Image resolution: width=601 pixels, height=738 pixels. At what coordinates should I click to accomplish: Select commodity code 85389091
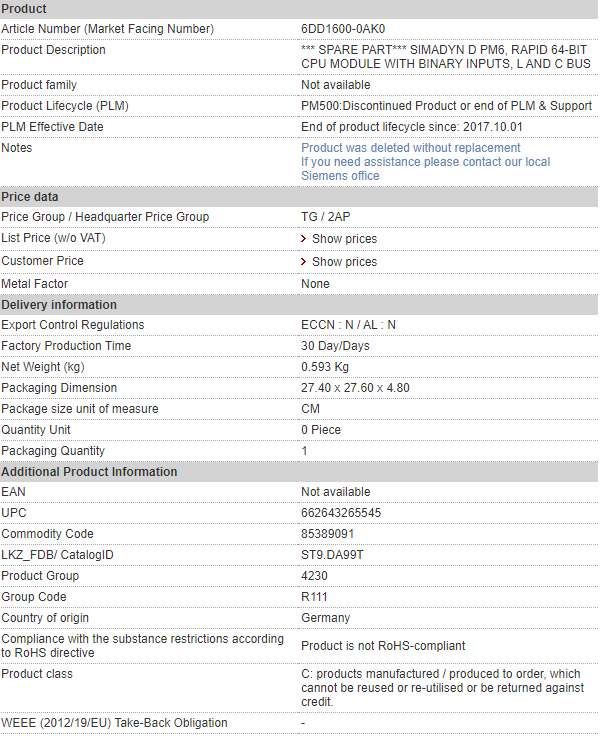pyautogui.click(x=328, y=534)
